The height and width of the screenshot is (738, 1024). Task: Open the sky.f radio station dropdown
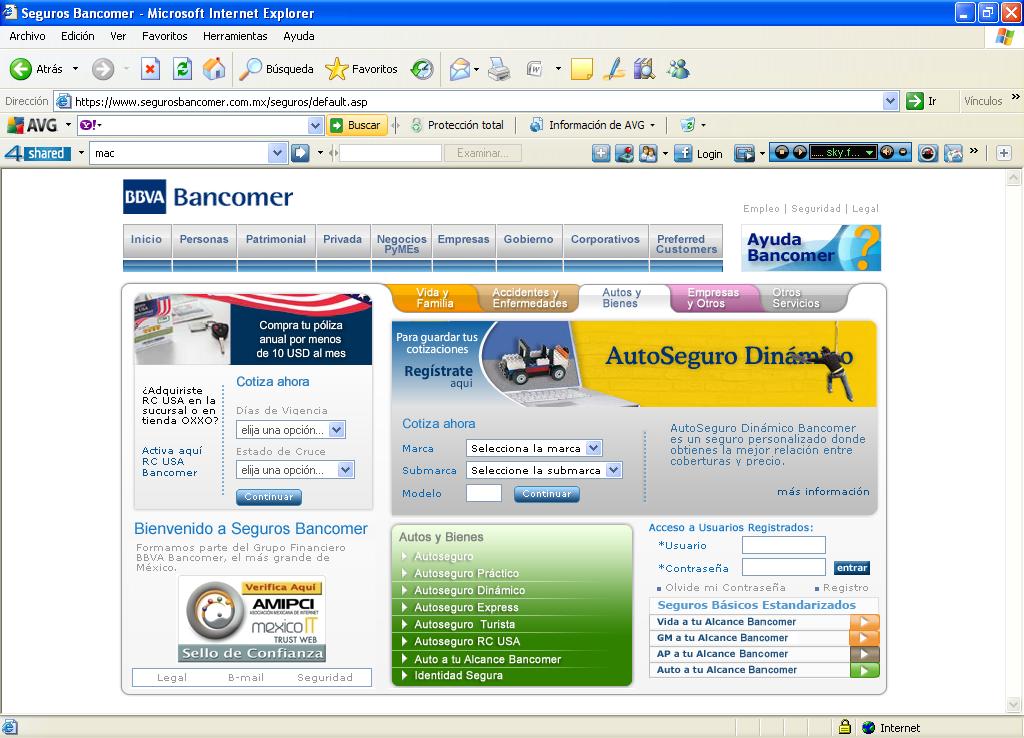pyautogui.click(x=869, y=153)
